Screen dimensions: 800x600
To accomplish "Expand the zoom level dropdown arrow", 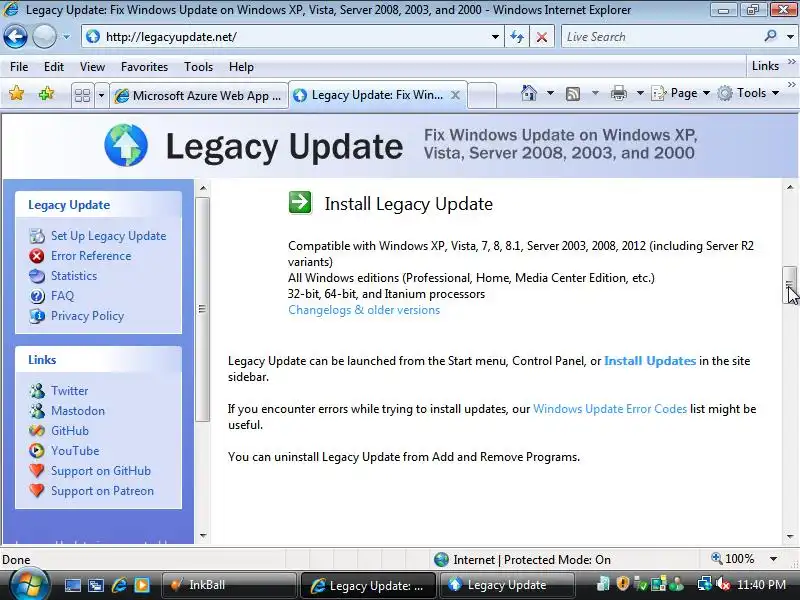I will [x=774, y=559].
